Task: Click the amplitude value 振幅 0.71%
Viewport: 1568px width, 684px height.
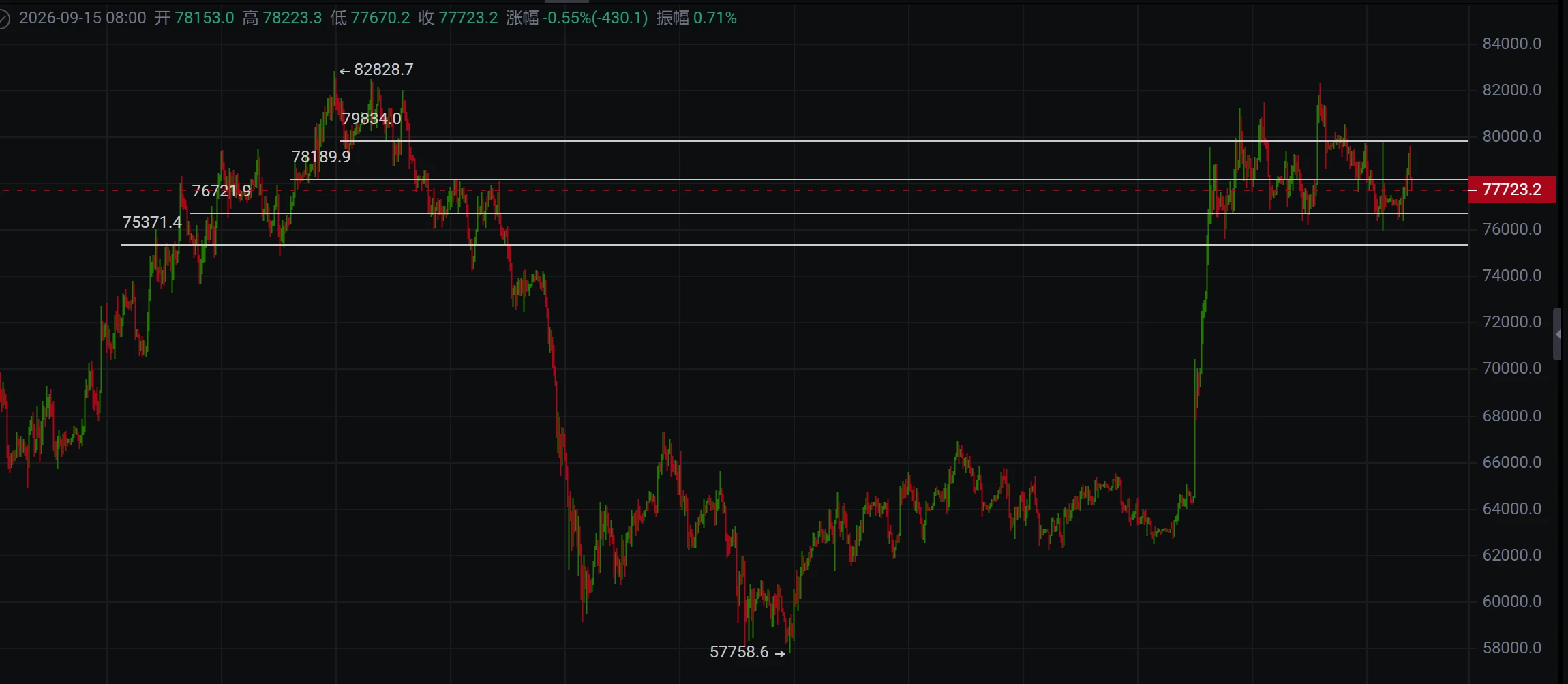Action: [x=696, y=18]
